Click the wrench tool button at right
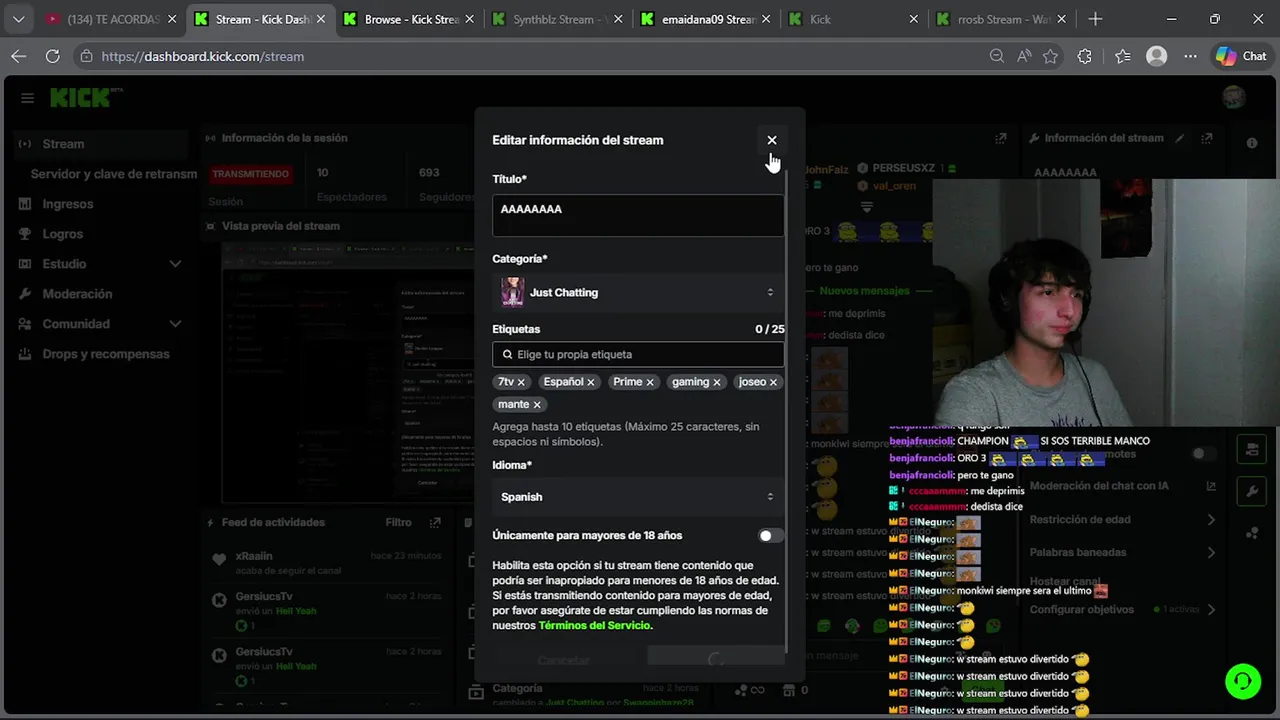The width and height of the screenshot is (1280, 720). (1252, 492)
